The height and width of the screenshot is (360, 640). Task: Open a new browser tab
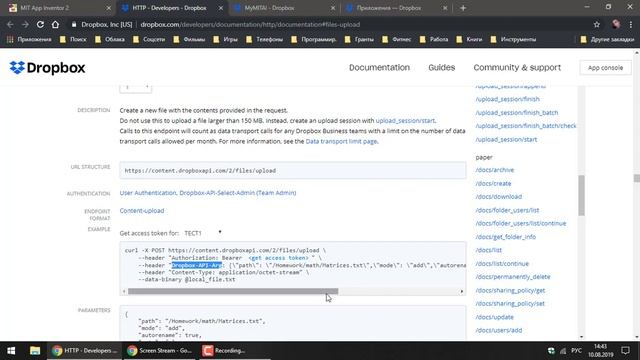[463, 8]
